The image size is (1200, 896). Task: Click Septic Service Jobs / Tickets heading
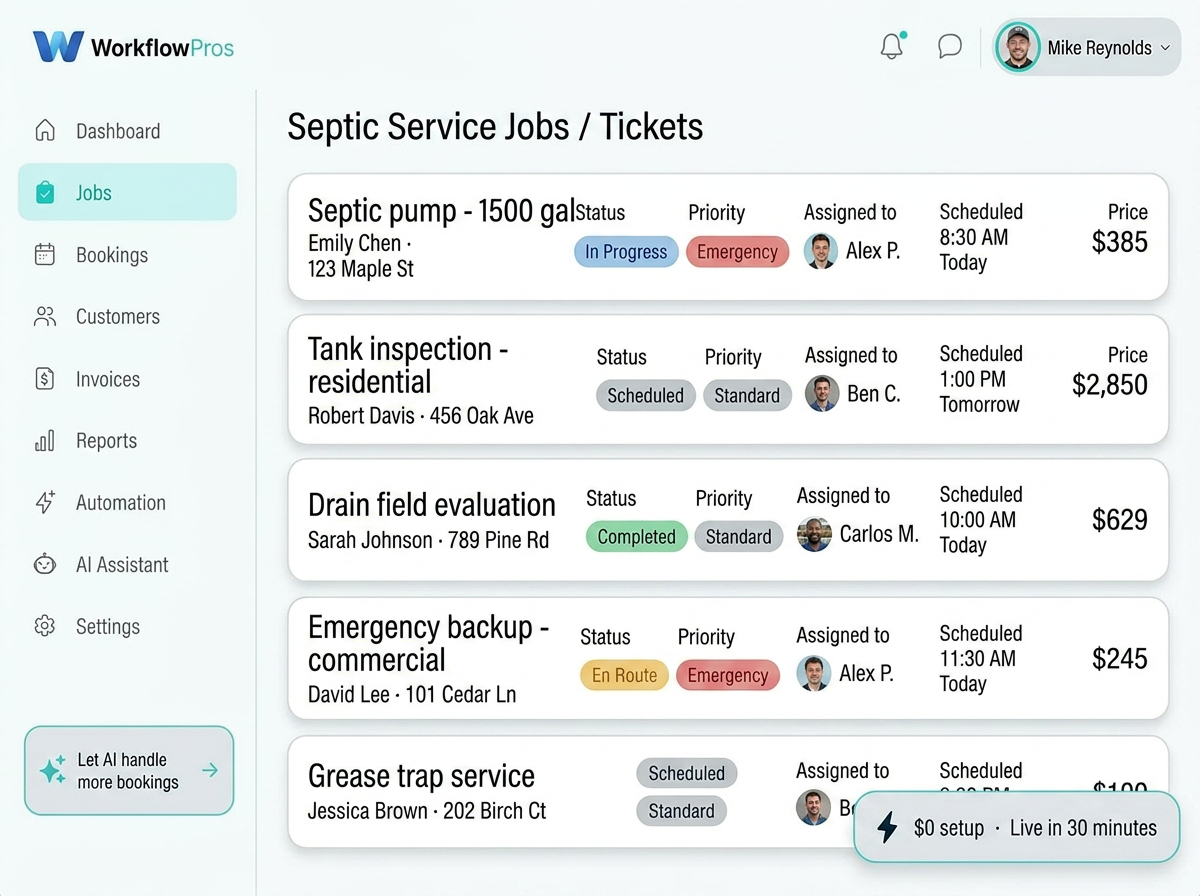[x=495, y=127]
